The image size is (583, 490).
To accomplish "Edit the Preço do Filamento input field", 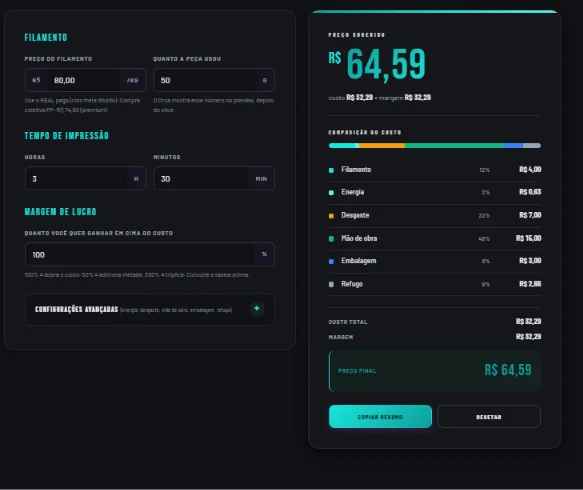I will 86,80.
